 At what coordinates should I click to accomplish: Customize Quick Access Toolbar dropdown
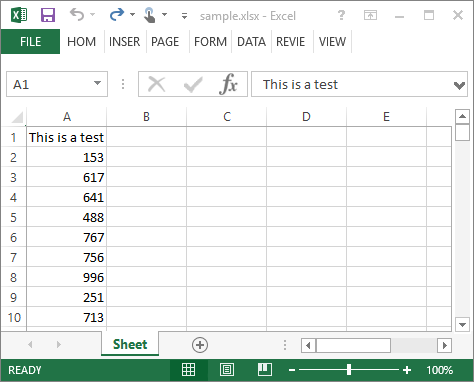click(184, 16)
